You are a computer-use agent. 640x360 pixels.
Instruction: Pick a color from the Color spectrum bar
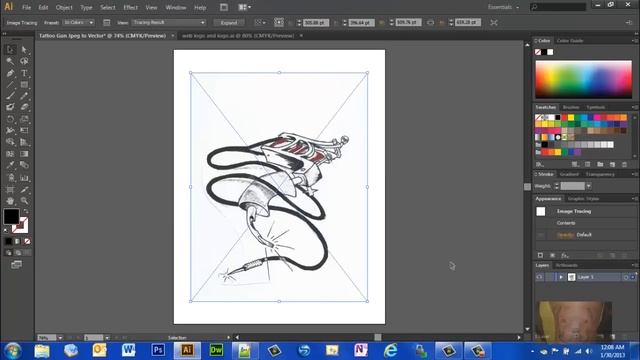(584, 80)
